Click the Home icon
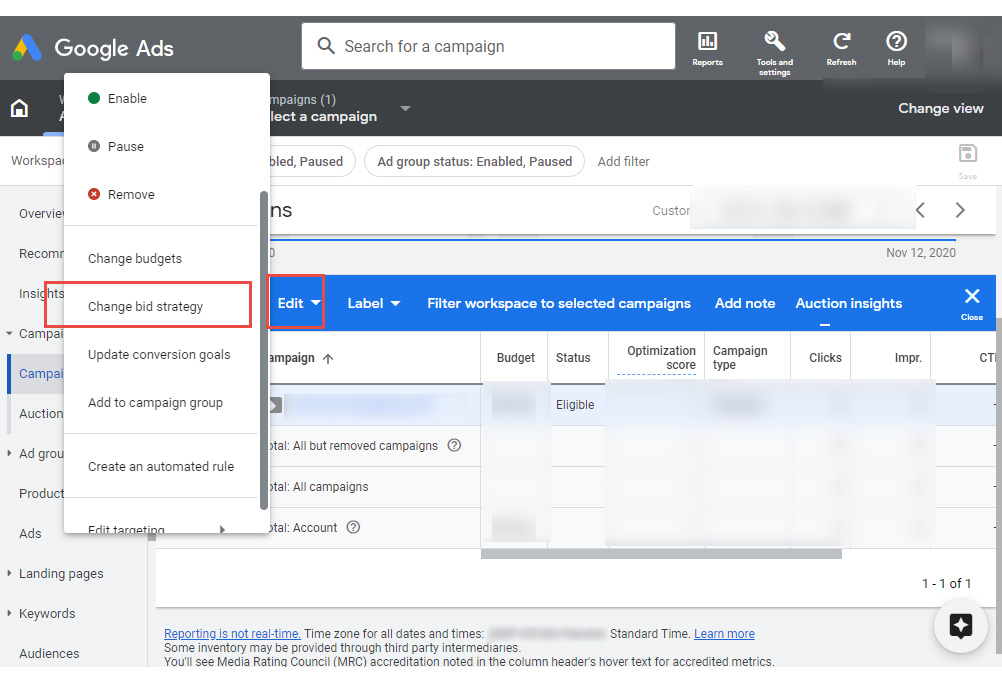 [x=19, y=109]
